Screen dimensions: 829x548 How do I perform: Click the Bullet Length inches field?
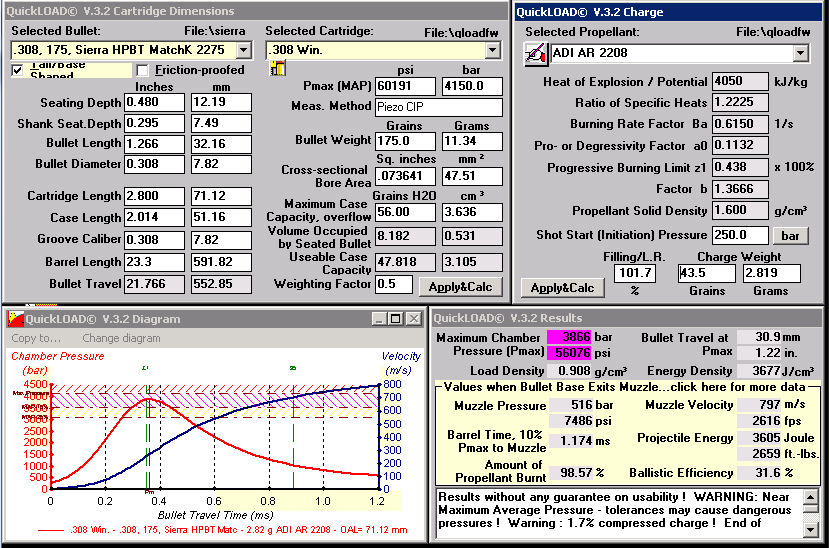154,144
